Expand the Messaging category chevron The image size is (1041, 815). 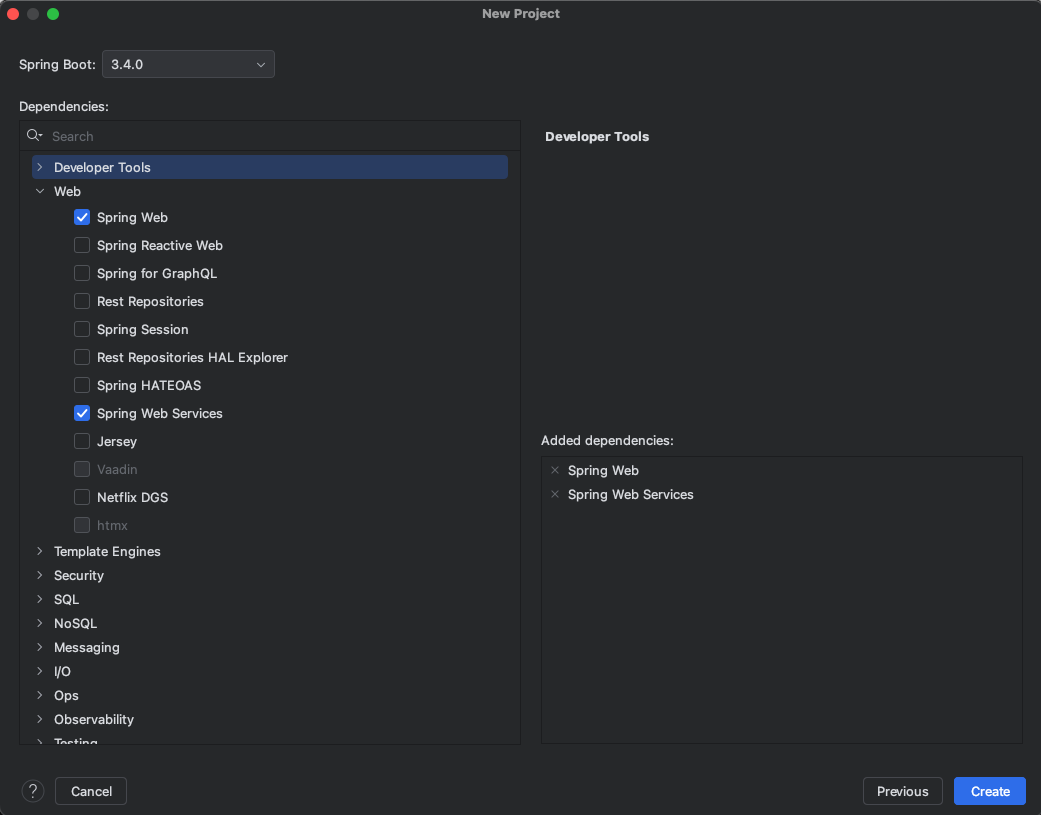40,646
